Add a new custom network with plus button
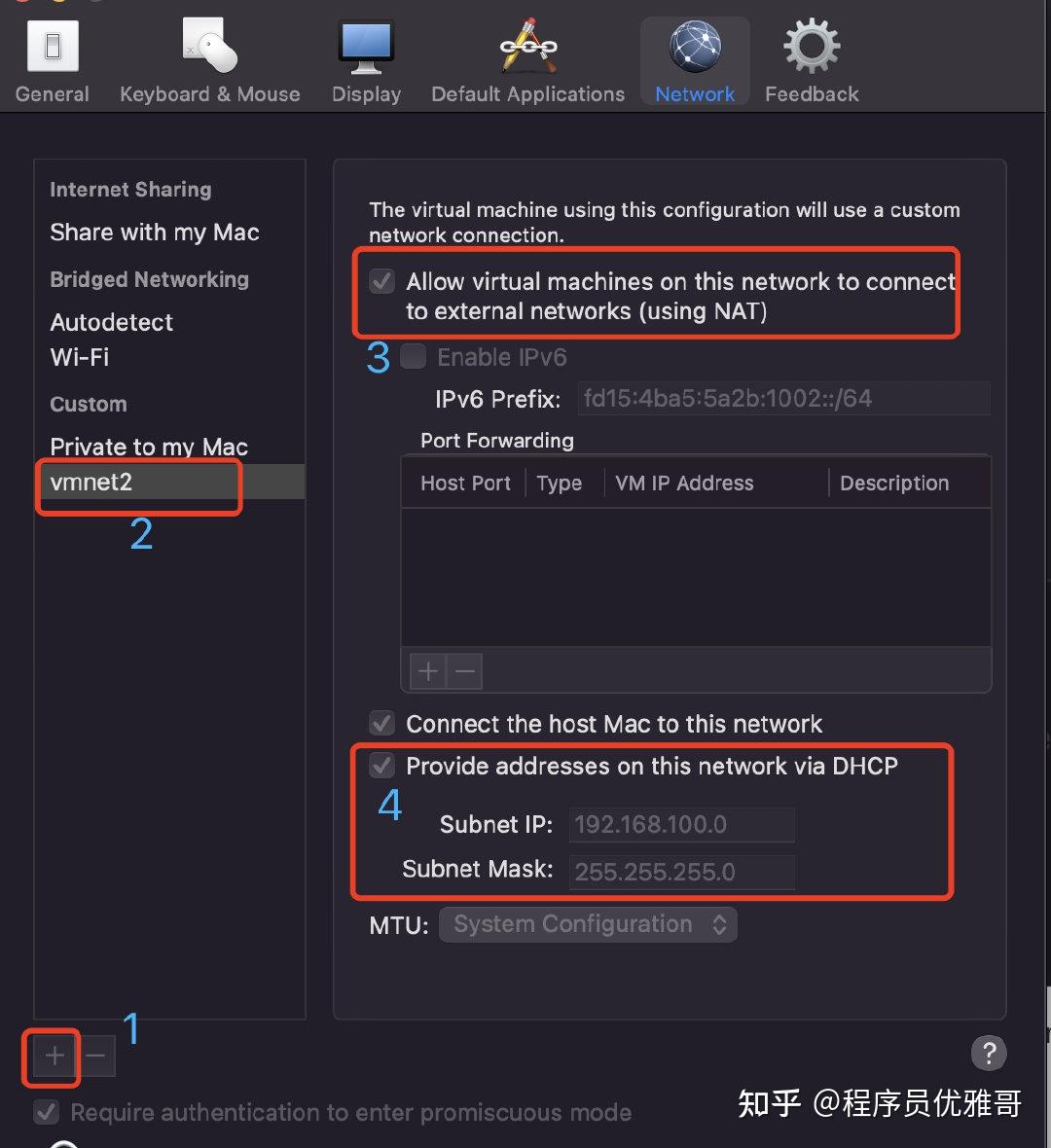Viewport: 1051px width, 1148px height. pos(53,1056)
